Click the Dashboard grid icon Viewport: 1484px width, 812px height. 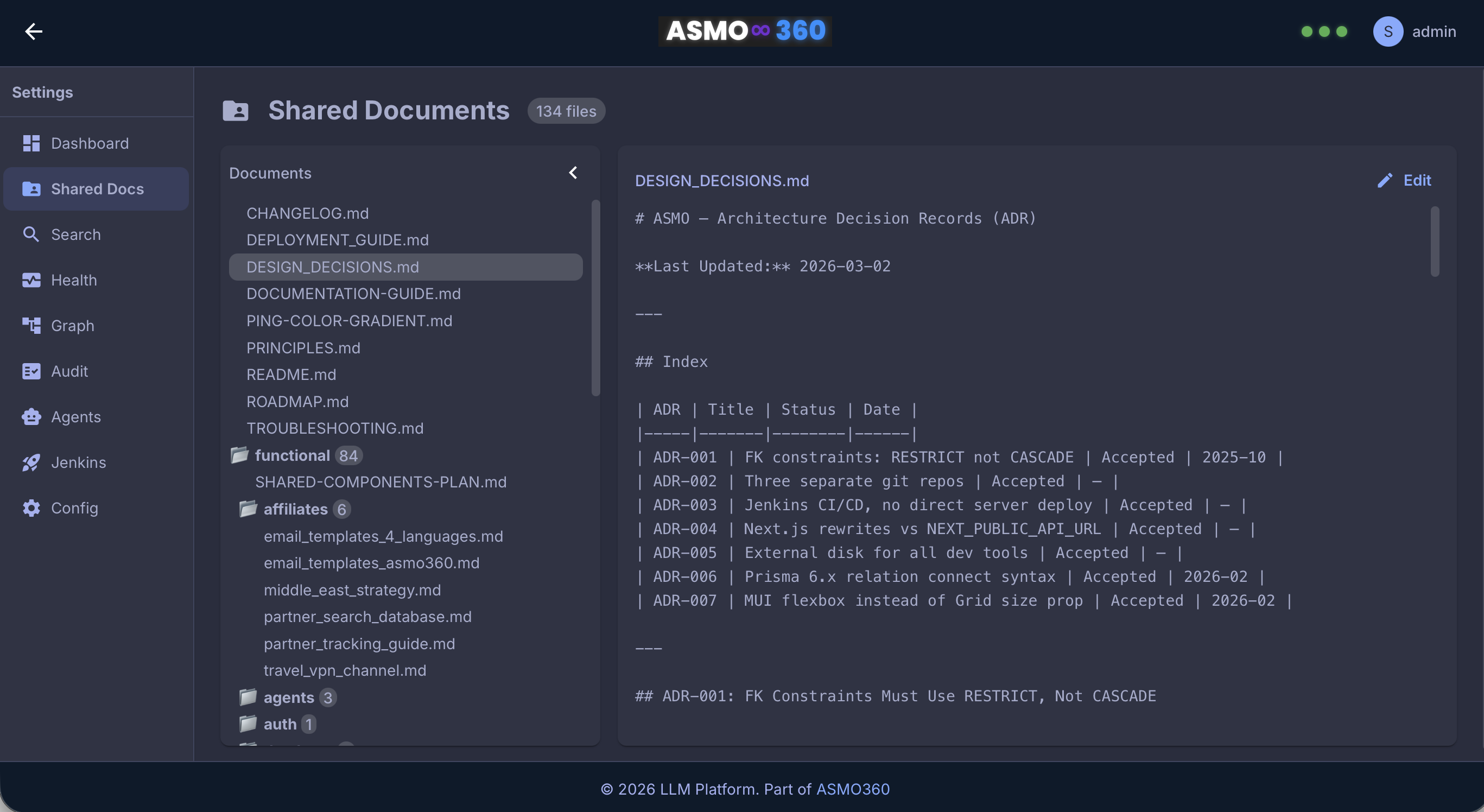click(31, 143)
